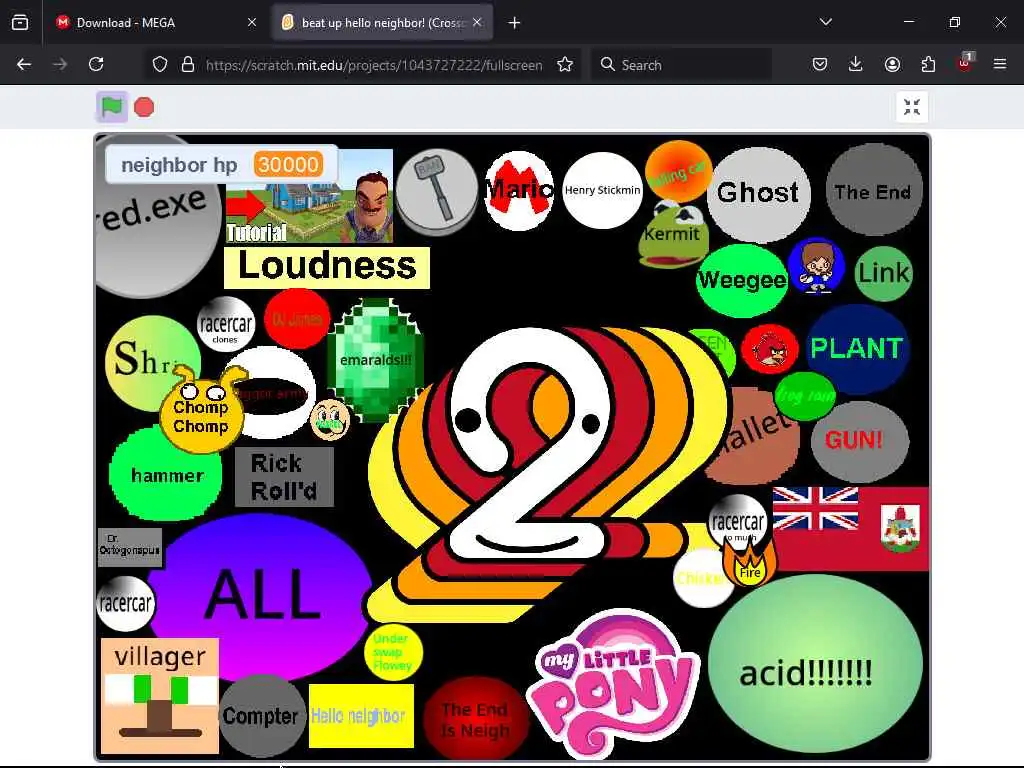Click the yellow Hello neighbor box
The width and height of the screenshot is (1024, 768).
click(x=361, y=716)
